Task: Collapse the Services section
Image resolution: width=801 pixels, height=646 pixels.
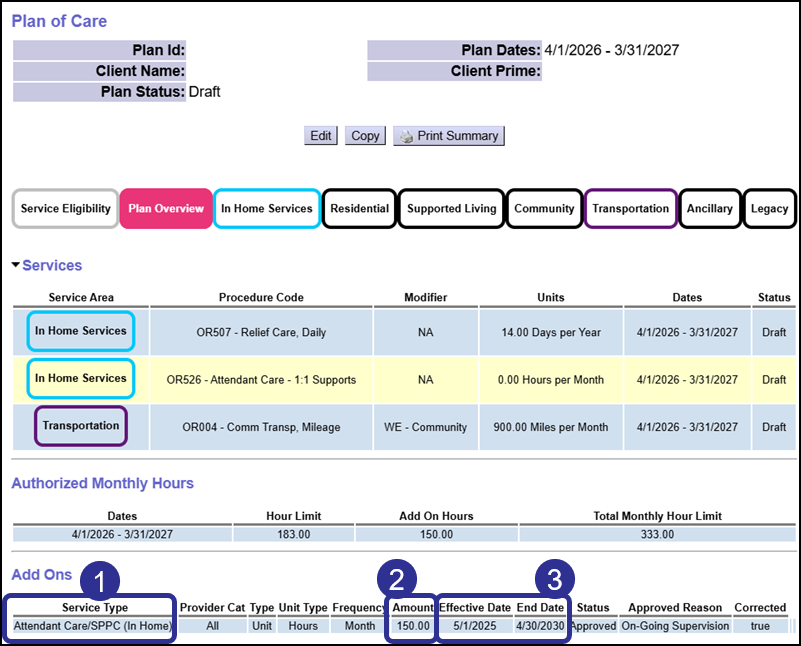Action: click(x=14, y=264)
